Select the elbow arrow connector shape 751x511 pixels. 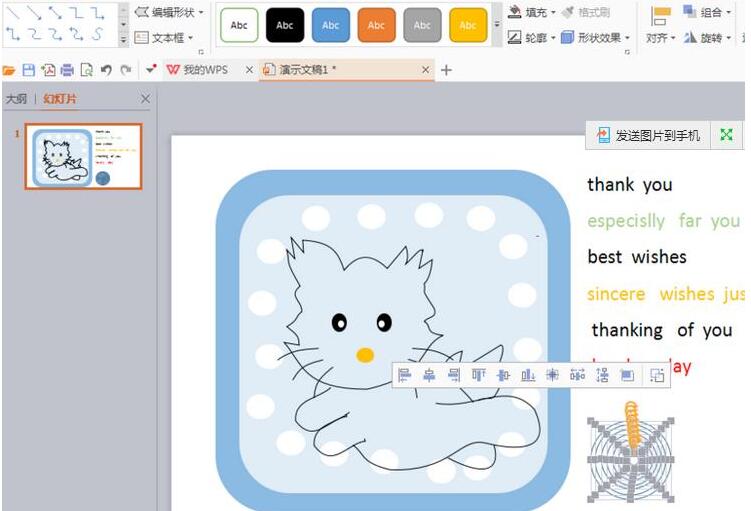coord(97,13)
